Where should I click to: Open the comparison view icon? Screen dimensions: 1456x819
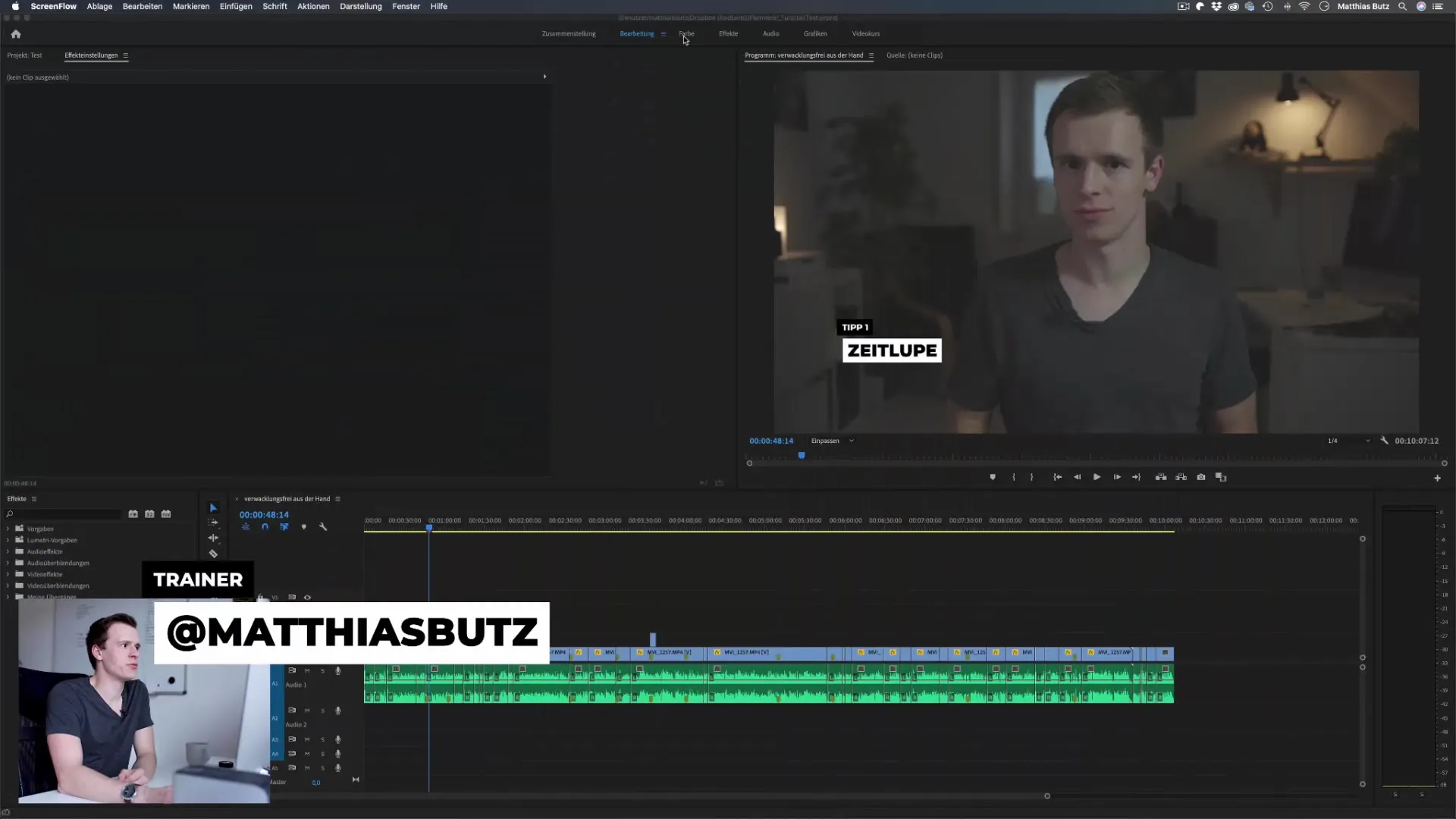[x=1221, y=477]
